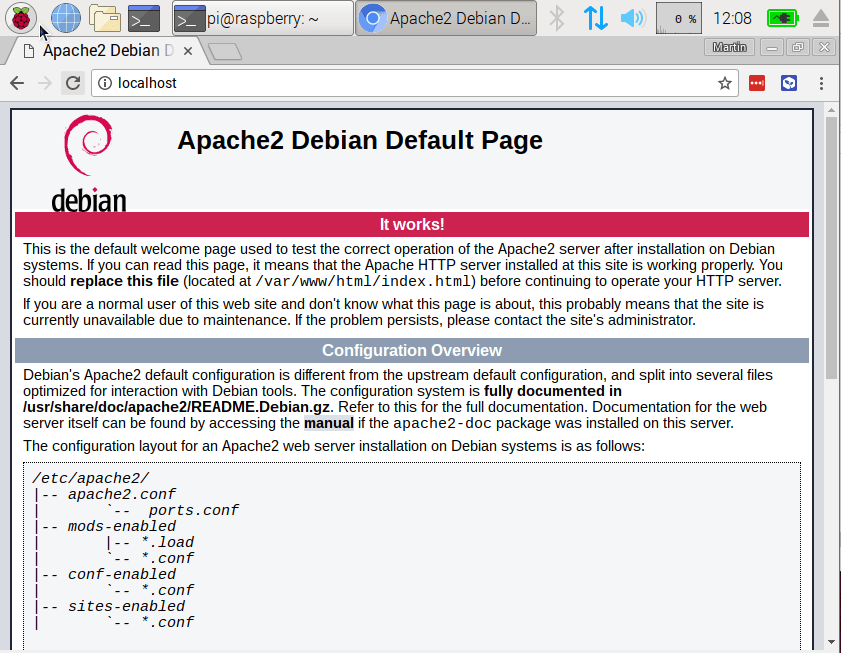Switch to pi@raspberry terminal window in the taskbar
The width and height of the screenshot is (841, 653).
[x=263, y=18]
